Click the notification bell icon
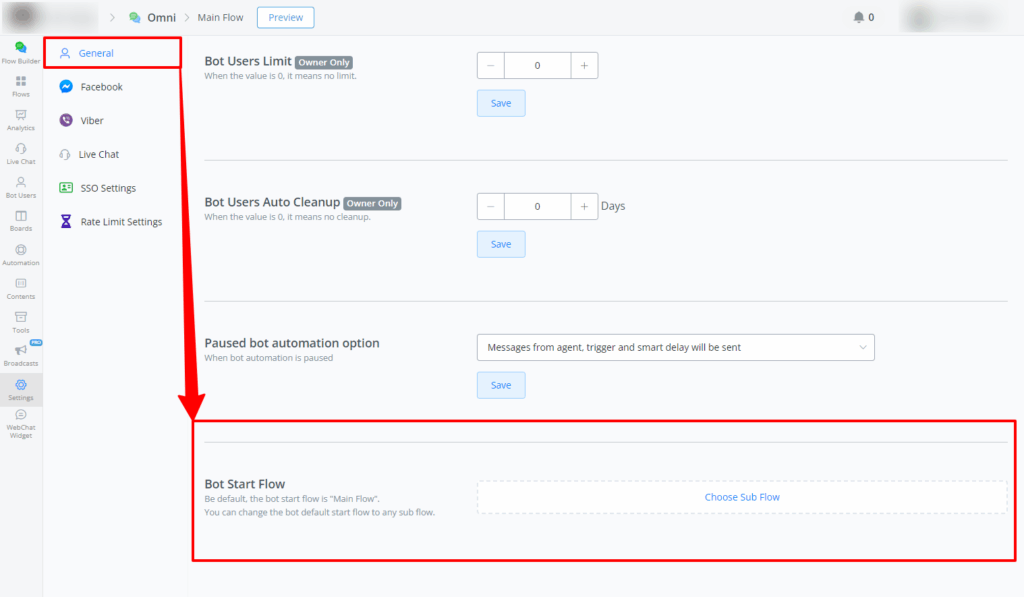 coord(858,17)
